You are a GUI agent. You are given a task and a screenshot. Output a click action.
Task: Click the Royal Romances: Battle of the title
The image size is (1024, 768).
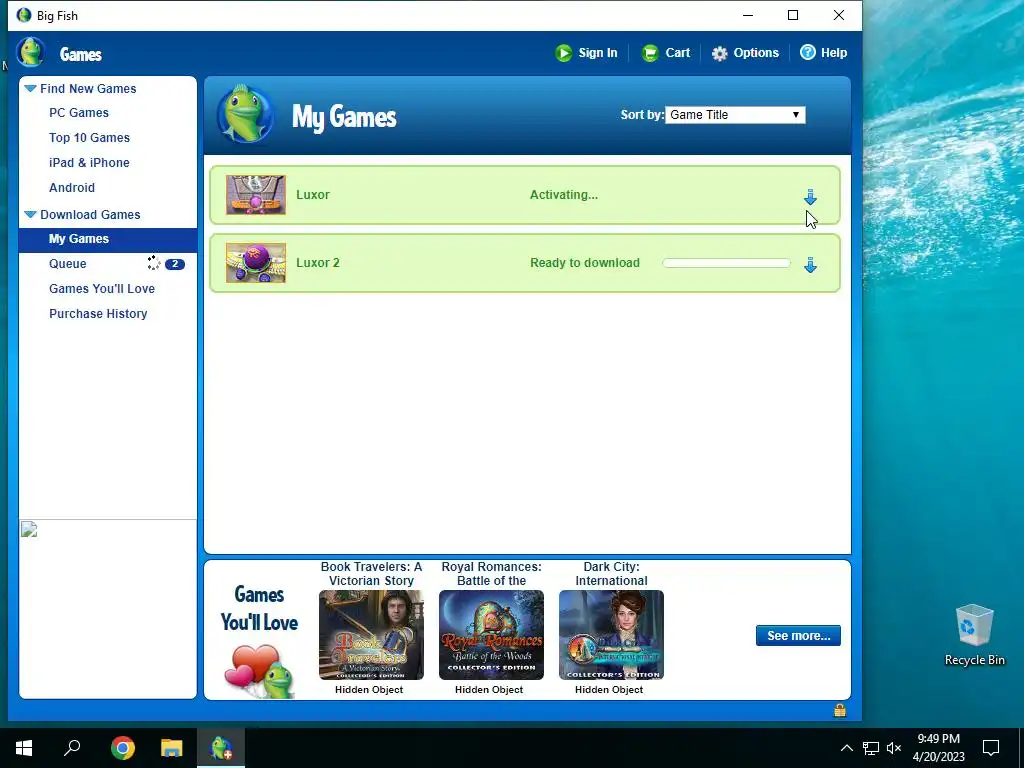click(x=491, y=573)
